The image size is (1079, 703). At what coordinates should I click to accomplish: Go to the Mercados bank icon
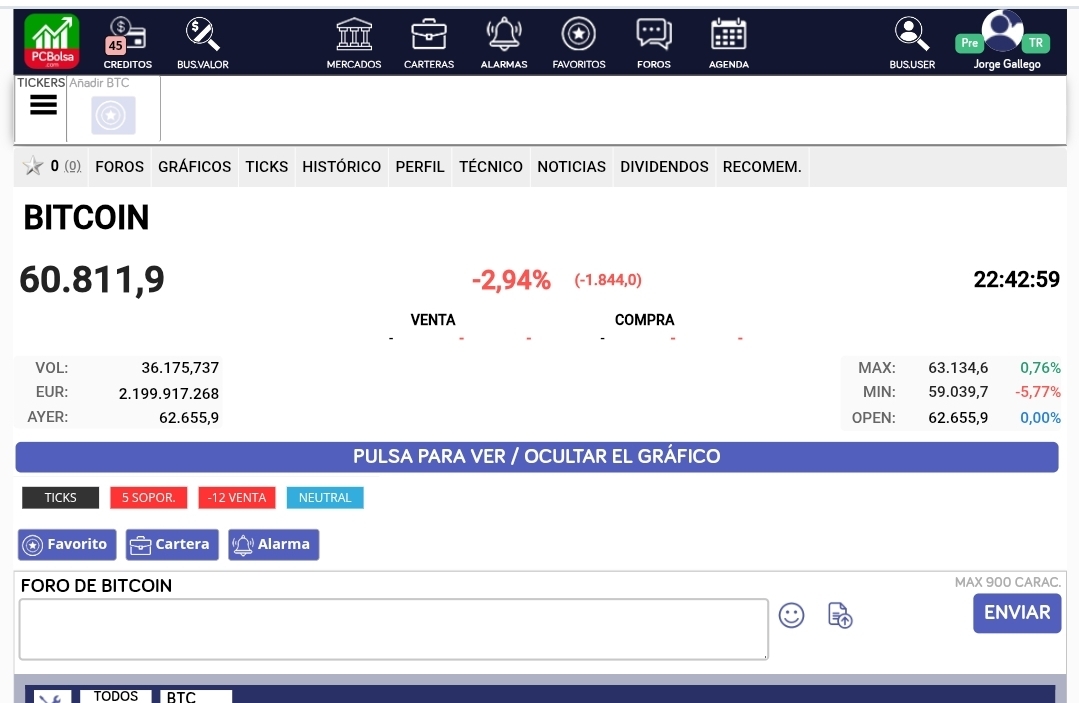[x=354, y=34]
